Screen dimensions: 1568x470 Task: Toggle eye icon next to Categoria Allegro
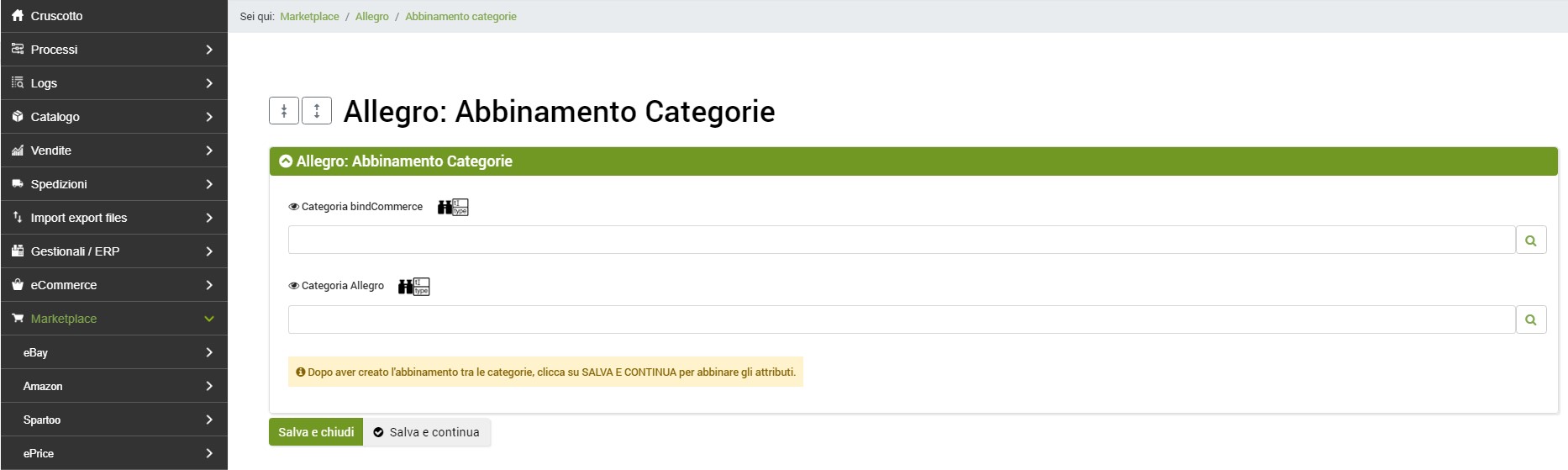pos(294,286)
